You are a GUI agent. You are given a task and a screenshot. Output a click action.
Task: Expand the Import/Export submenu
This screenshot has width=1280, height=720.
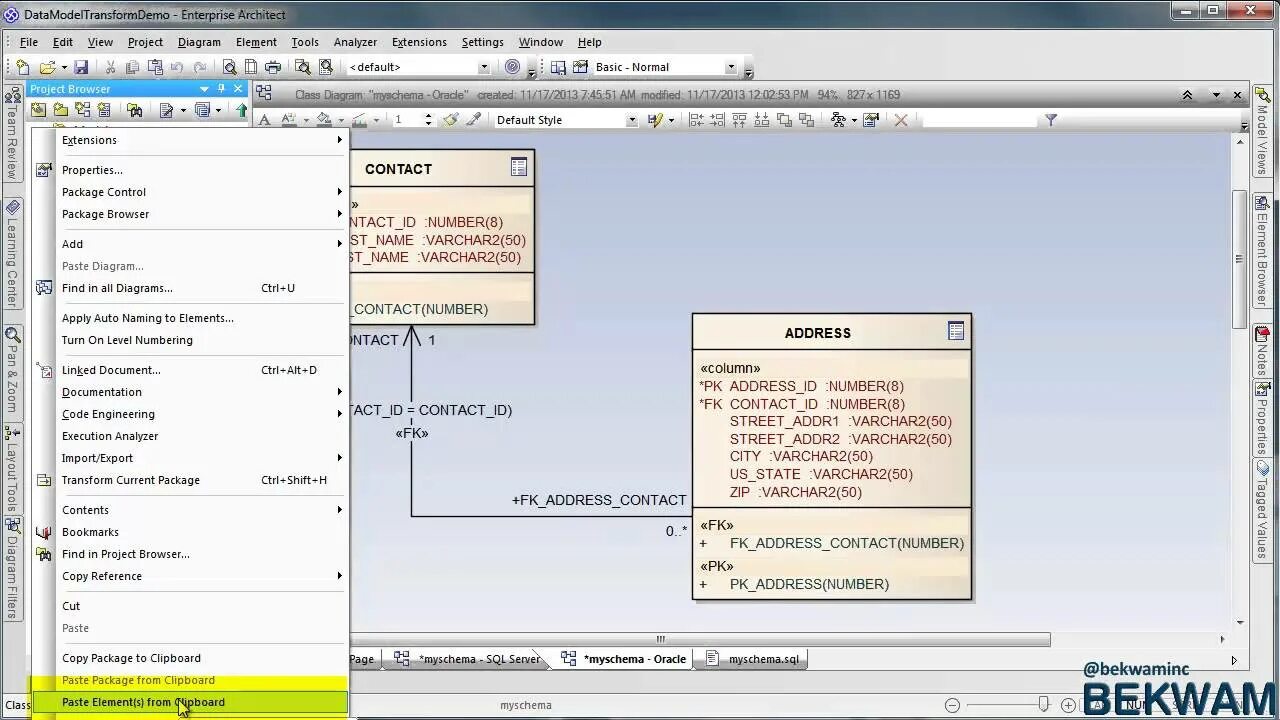pos(202,458)
